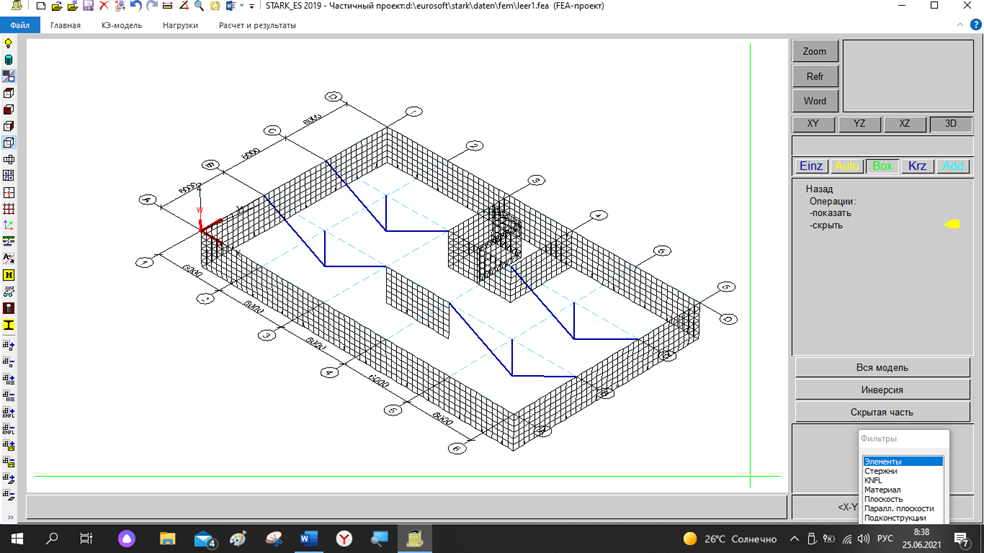Open the quick access toolbar customize arrow
Viewport: 984px width, 553px height.
(252, 6)
